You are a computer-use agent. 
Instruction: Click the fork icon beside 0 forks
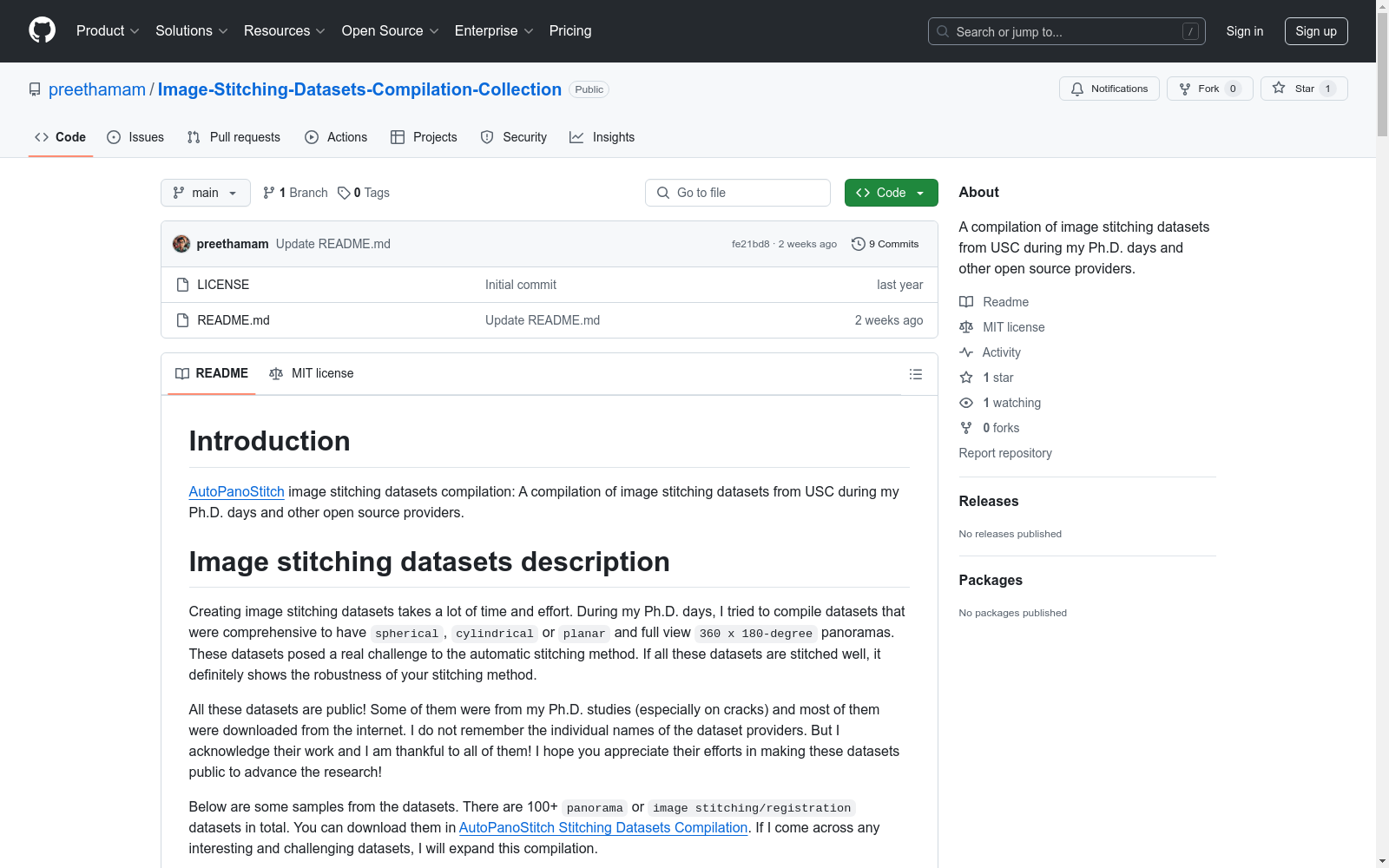[x=966, y=428]
